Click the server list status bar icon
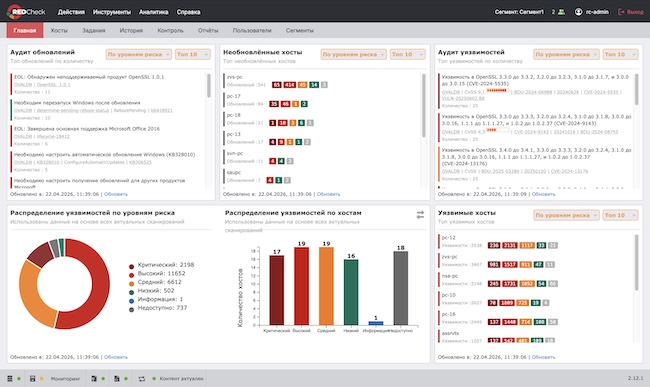The height and width of the screenshot is (387, 650). pos(10,379)
